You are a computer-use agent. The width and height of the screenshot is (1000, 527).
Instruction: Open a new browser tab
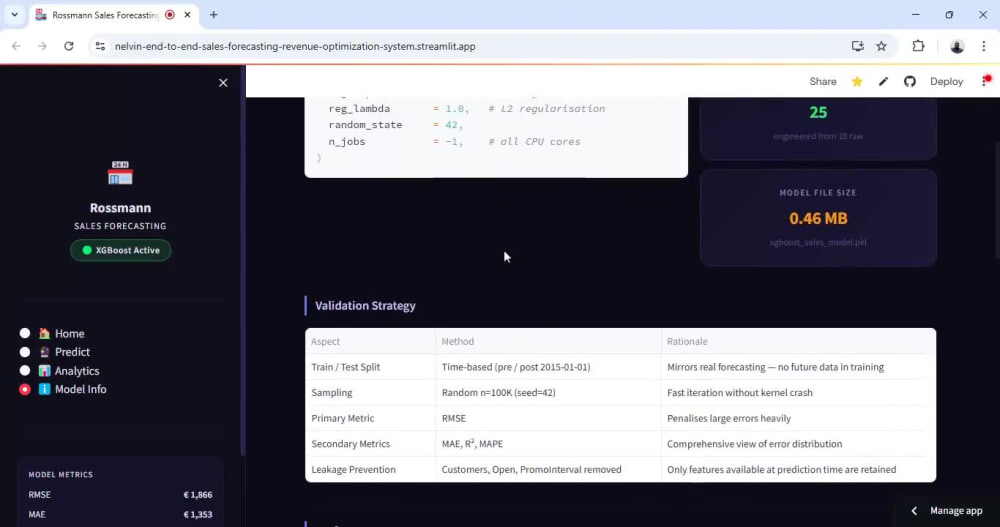(x=214, y=15)
